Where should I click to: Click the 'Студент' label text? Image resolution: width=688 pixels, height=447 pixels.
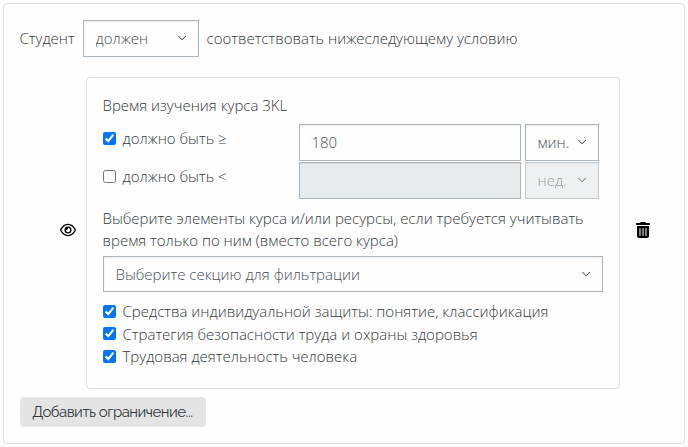[47, 39]
